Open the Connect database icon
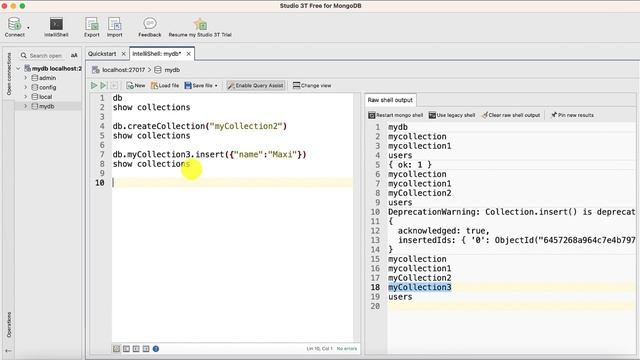Screen dimensions: 640x360 (15, 24)
